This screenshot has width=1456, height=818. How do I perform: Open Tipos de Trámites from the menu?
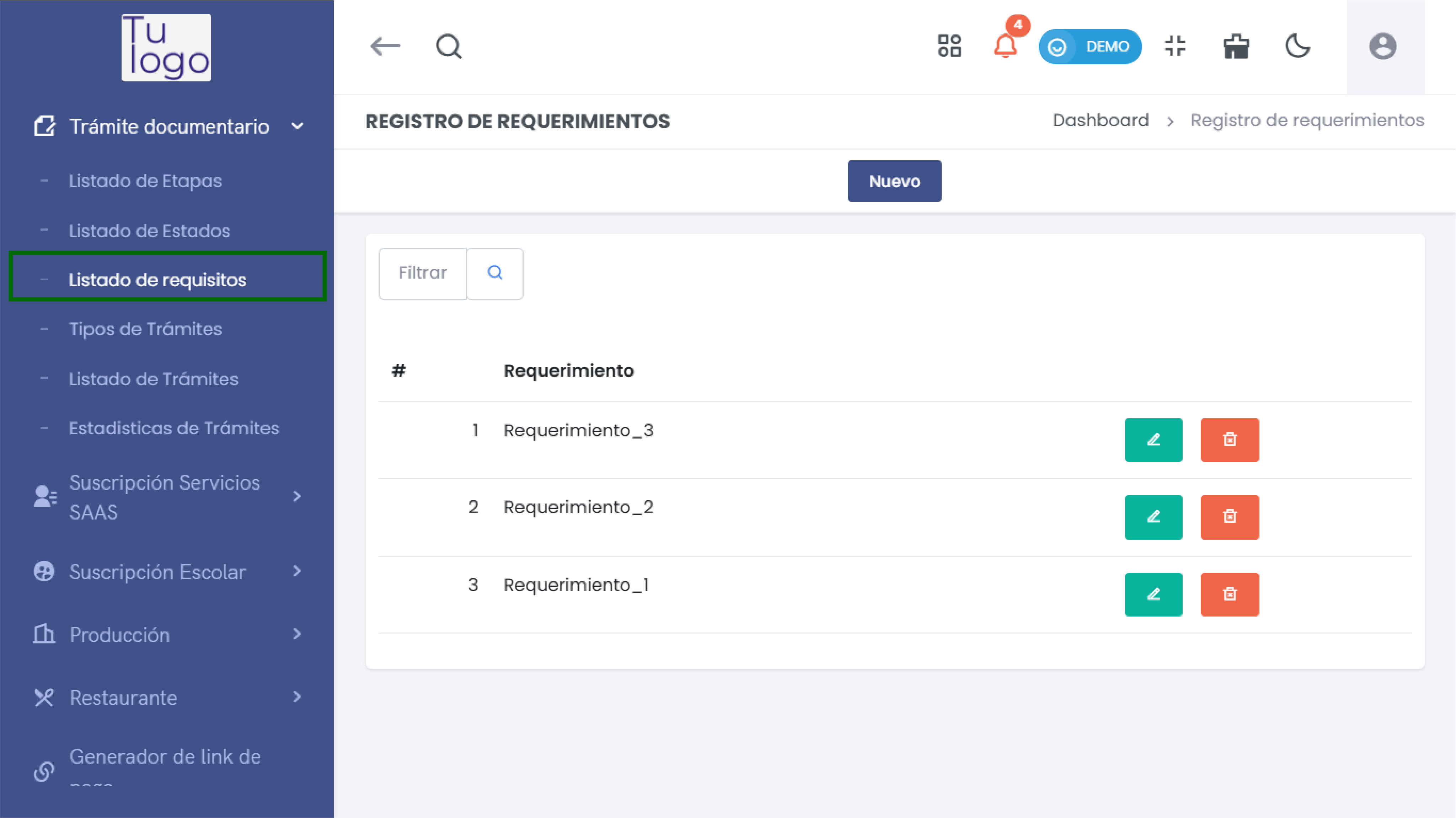pos(145,329)
